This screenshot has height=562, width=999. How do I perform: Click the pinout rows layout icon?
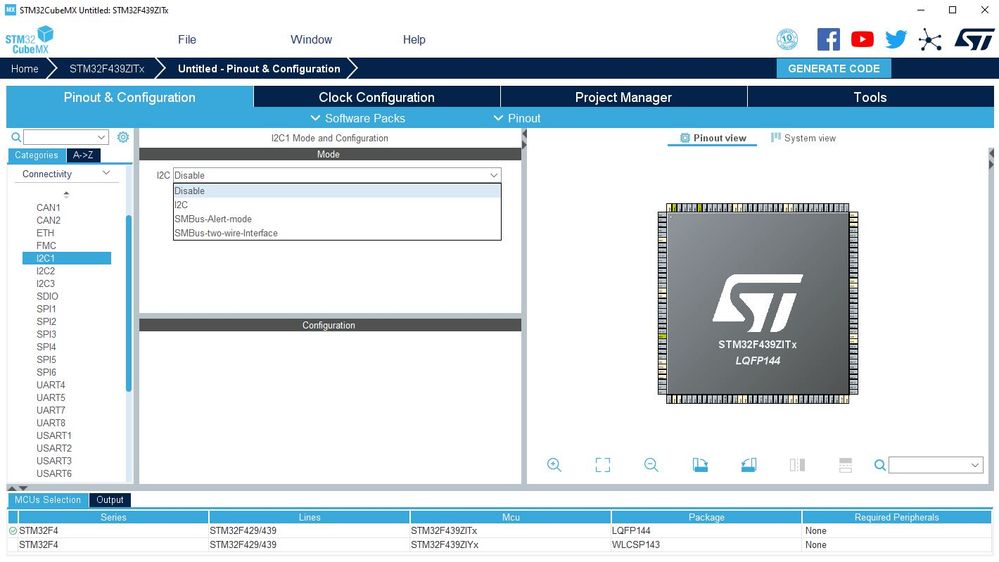845,465
